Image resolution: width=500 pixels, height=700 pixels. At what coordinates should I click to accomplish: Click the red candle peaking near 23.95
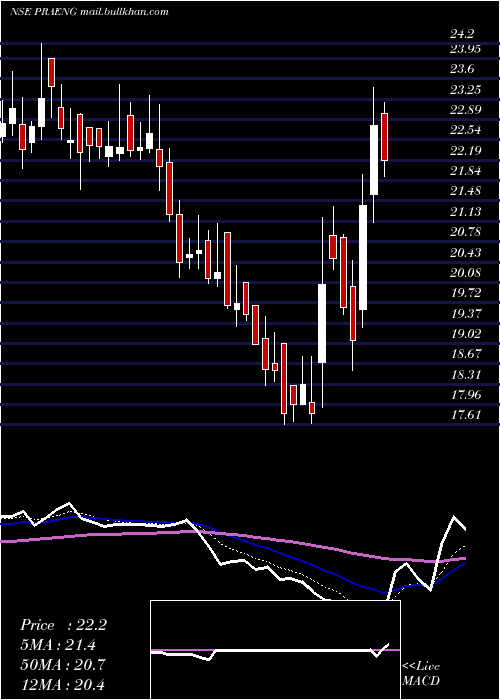pos(52,72)
